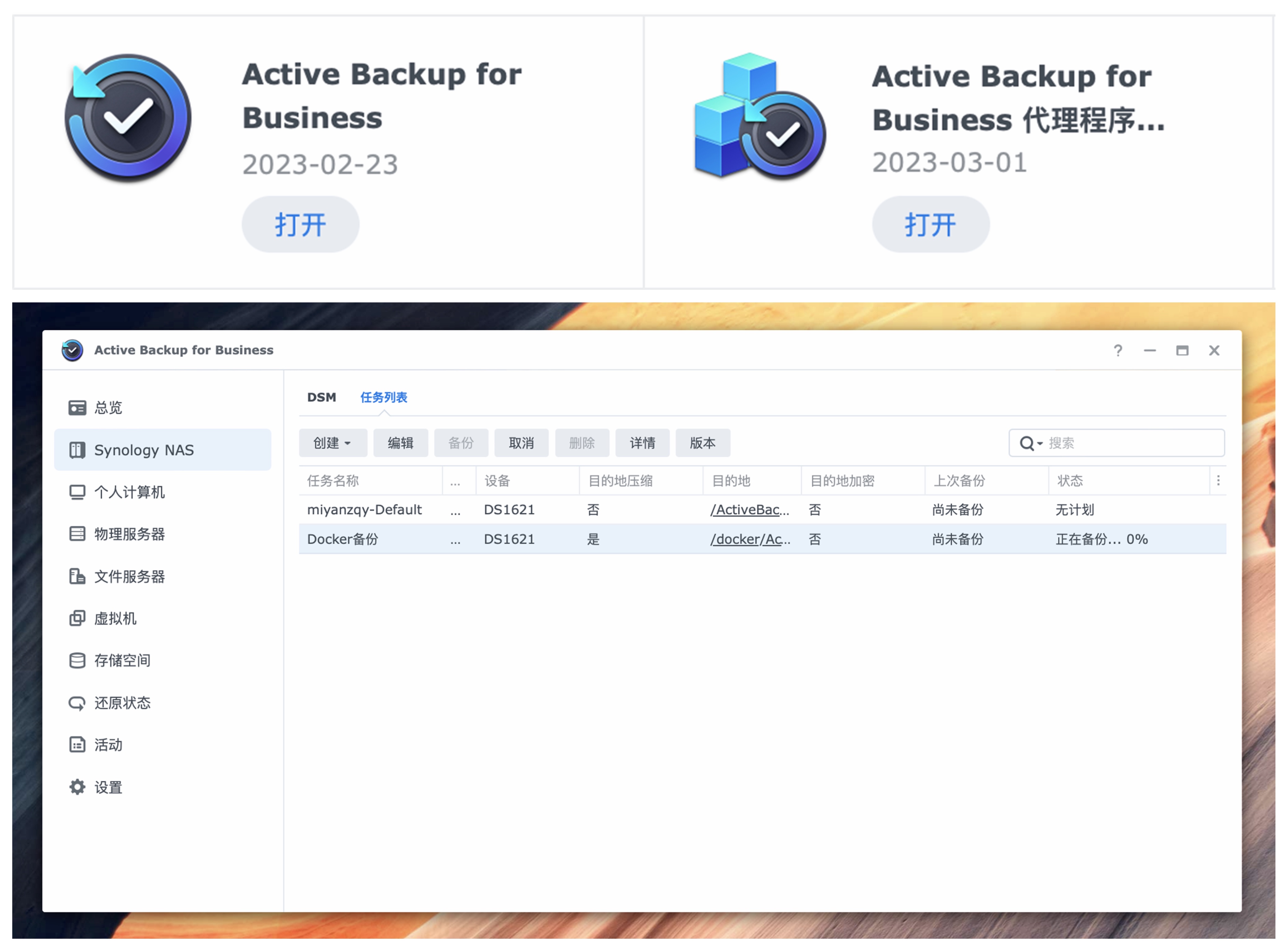1288x950 pixels.
Task: Open Active Backup help via question mark
Action: pos(1118,350)
